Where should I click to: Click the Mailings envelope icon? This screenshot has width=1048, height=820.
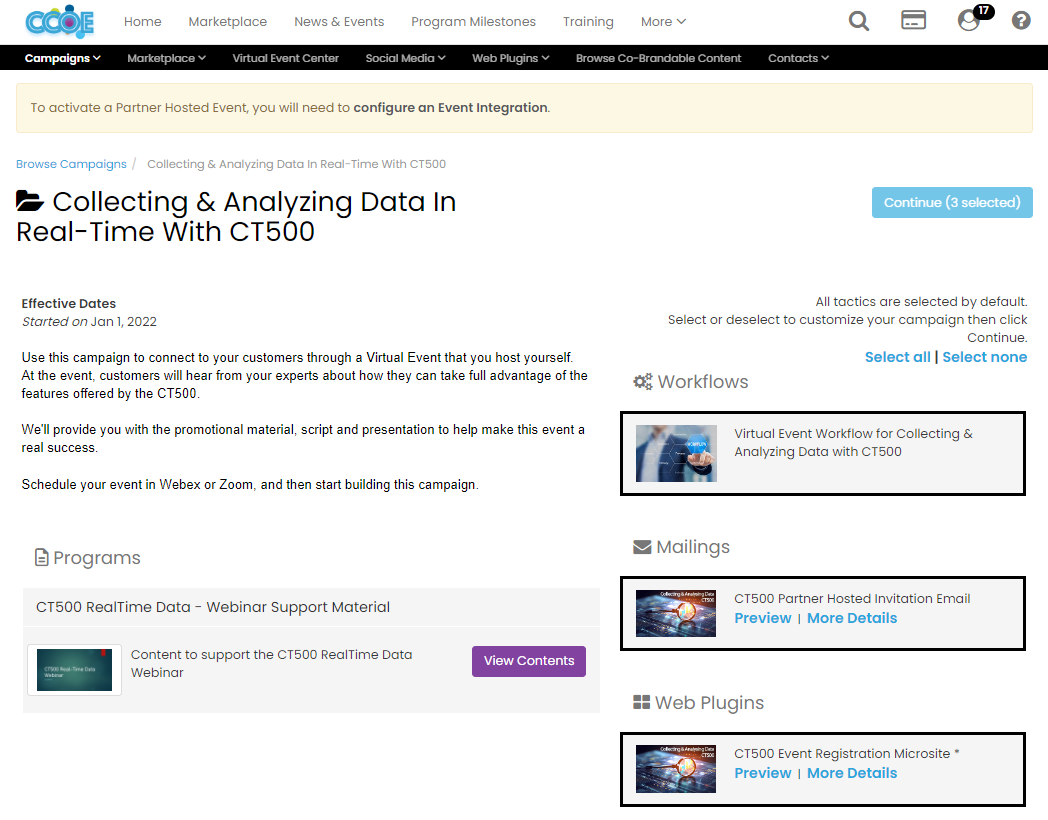pos(642,547)
